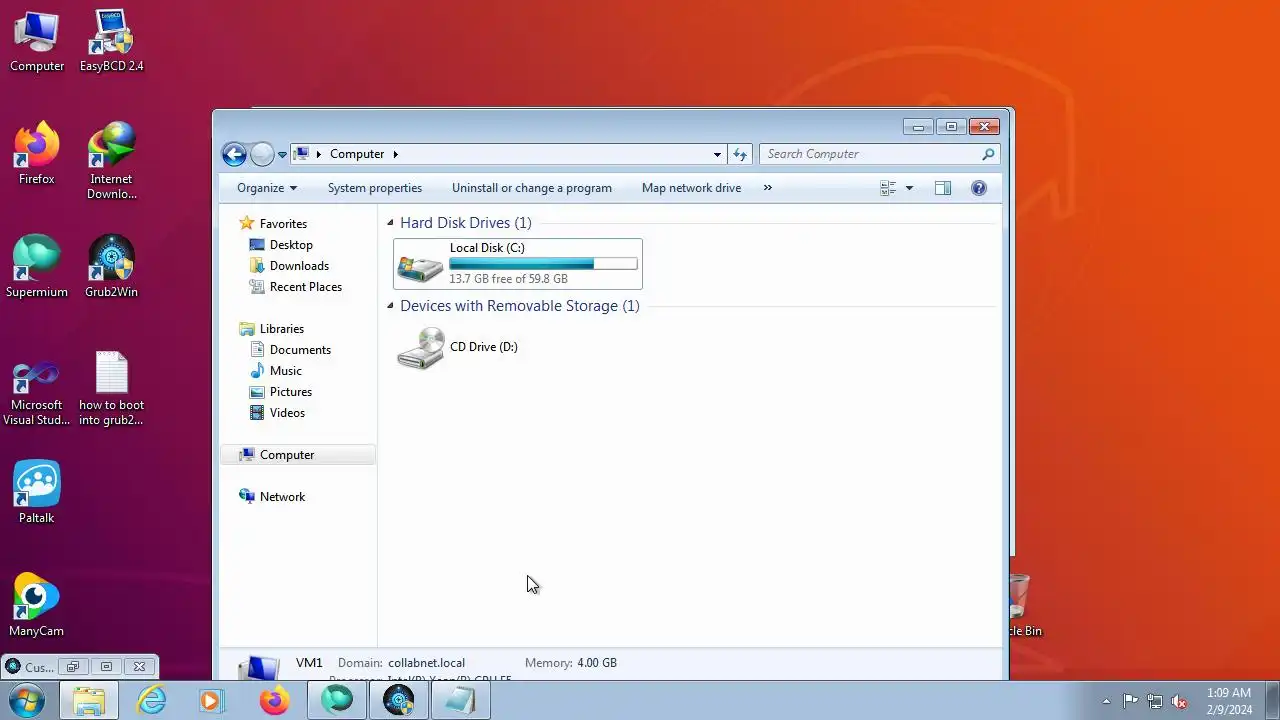Show hidden tray icons arrow
This screenshot has width=1280, height=720.
1106,701
